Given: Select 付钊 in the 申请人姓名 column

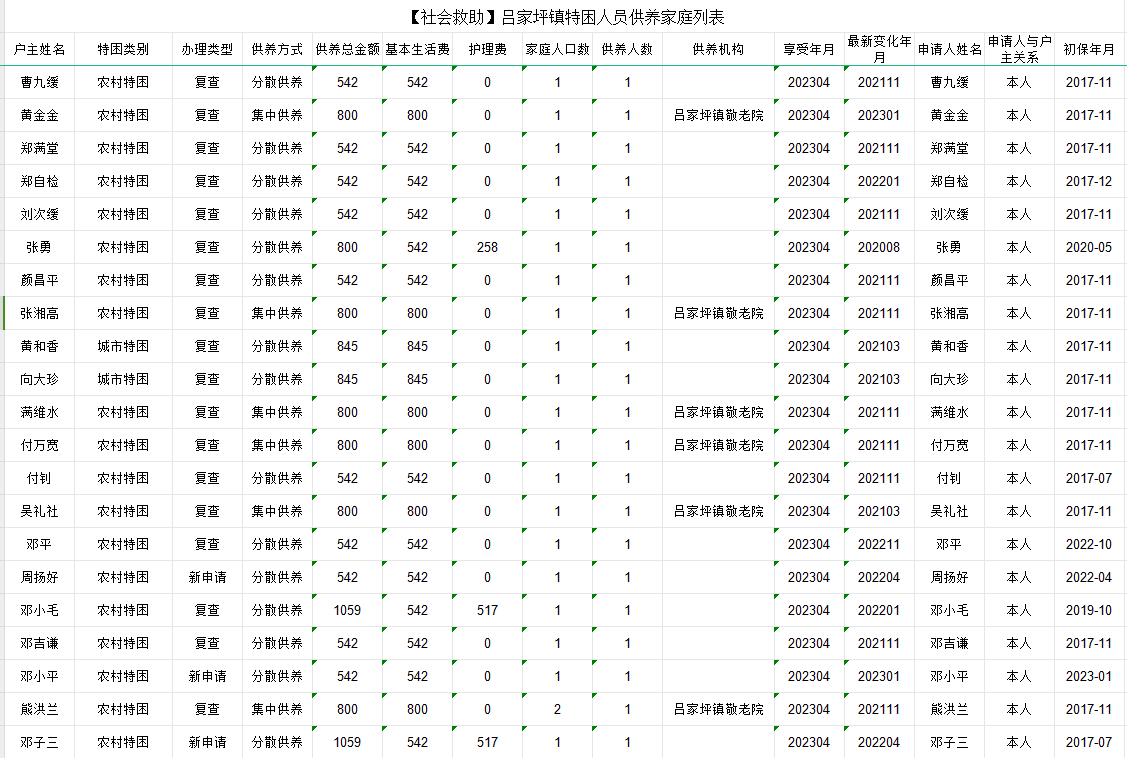Looking at the screenshot, I should click(948, 478).
